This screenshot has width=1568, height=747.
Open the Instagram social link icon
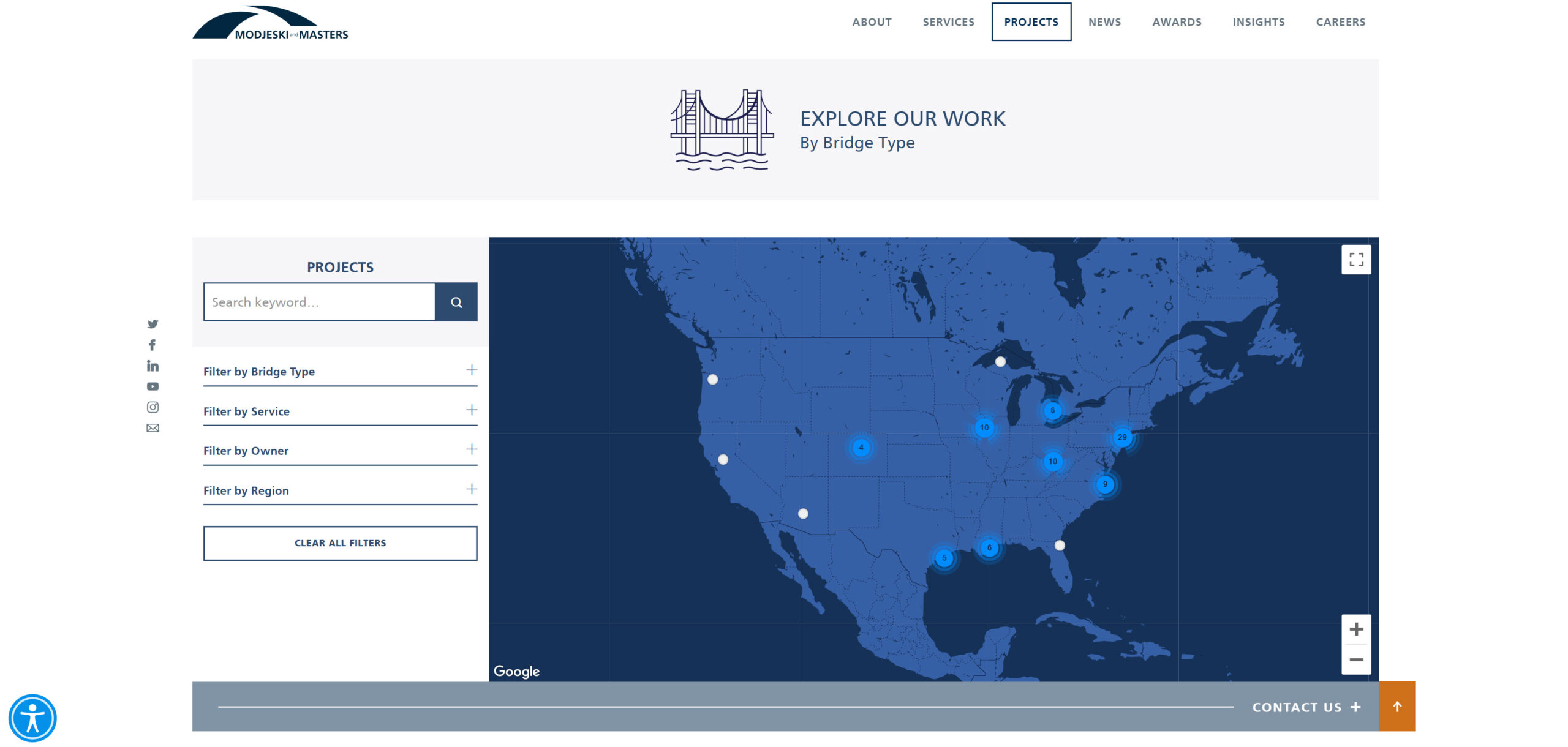(153, 407)
